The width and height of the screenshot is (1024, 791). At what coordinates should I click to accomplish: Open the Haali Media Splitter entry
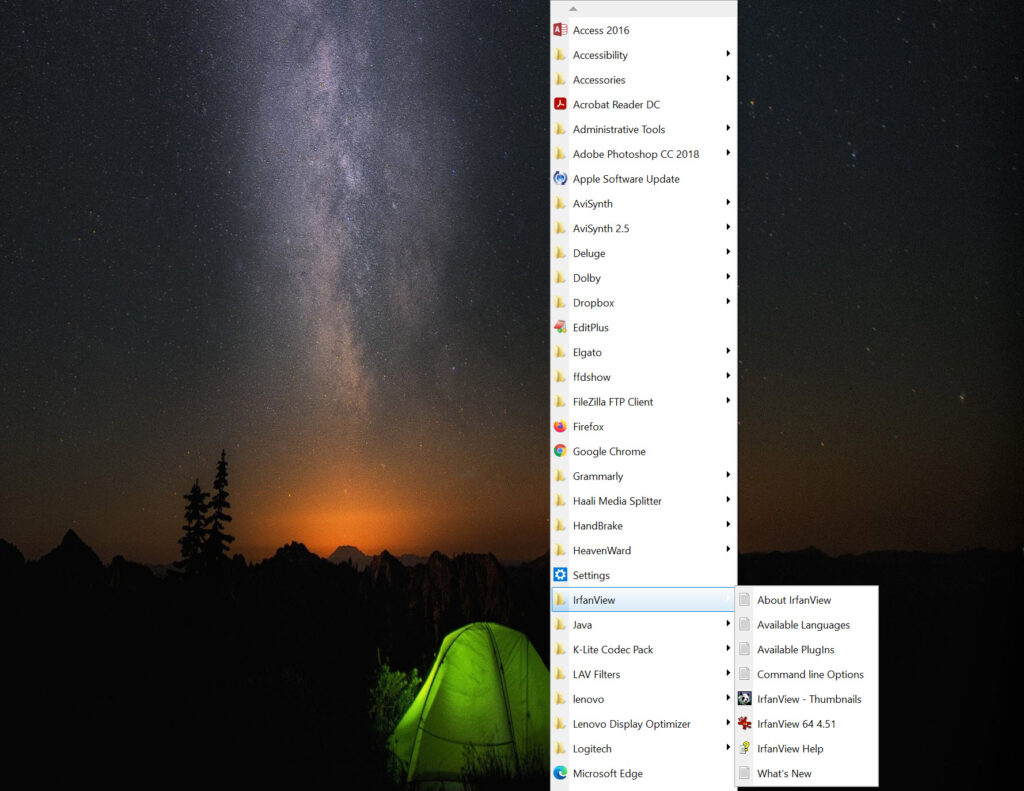pos(643,501)
